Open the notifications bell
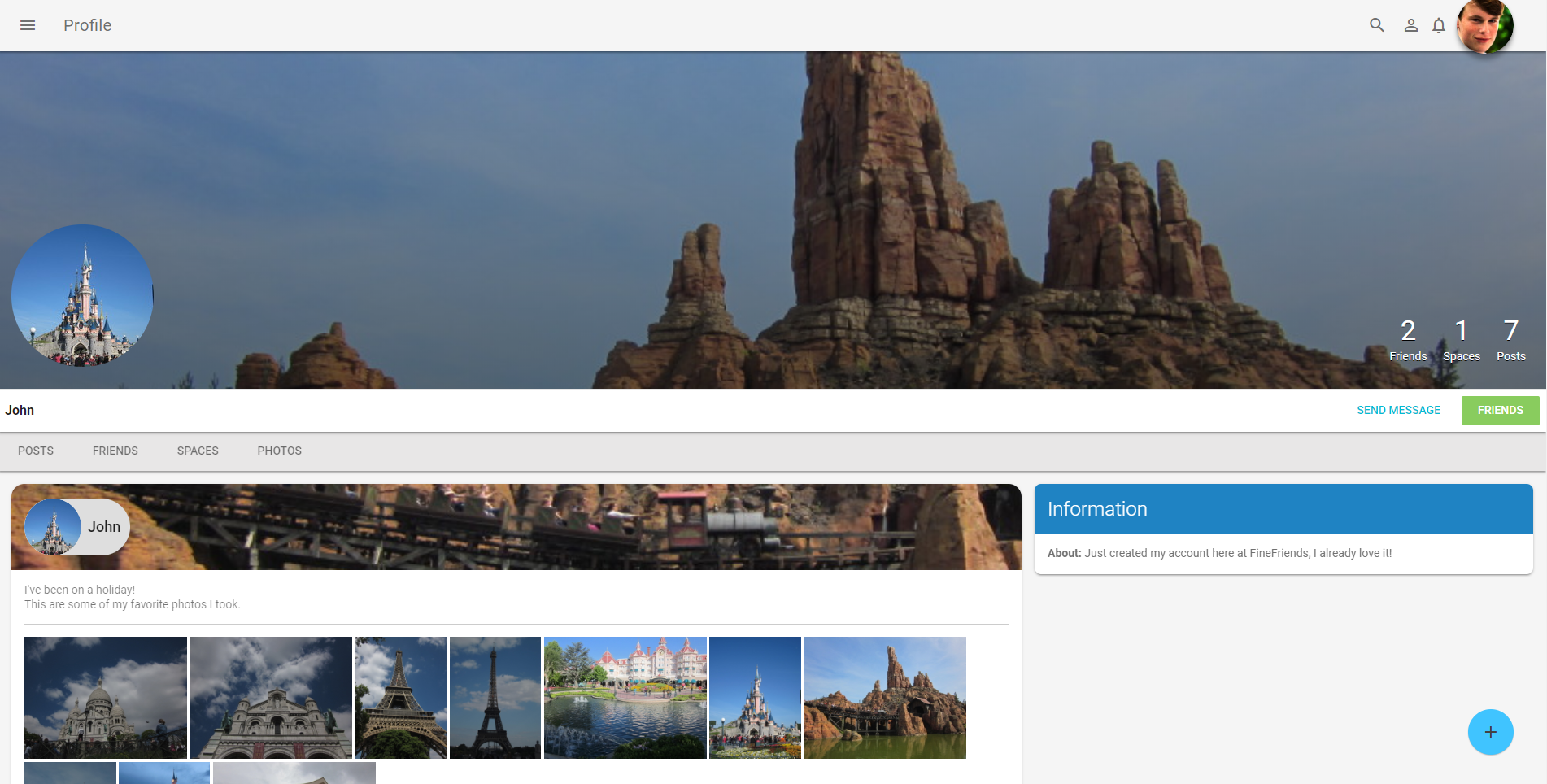 1439,25
